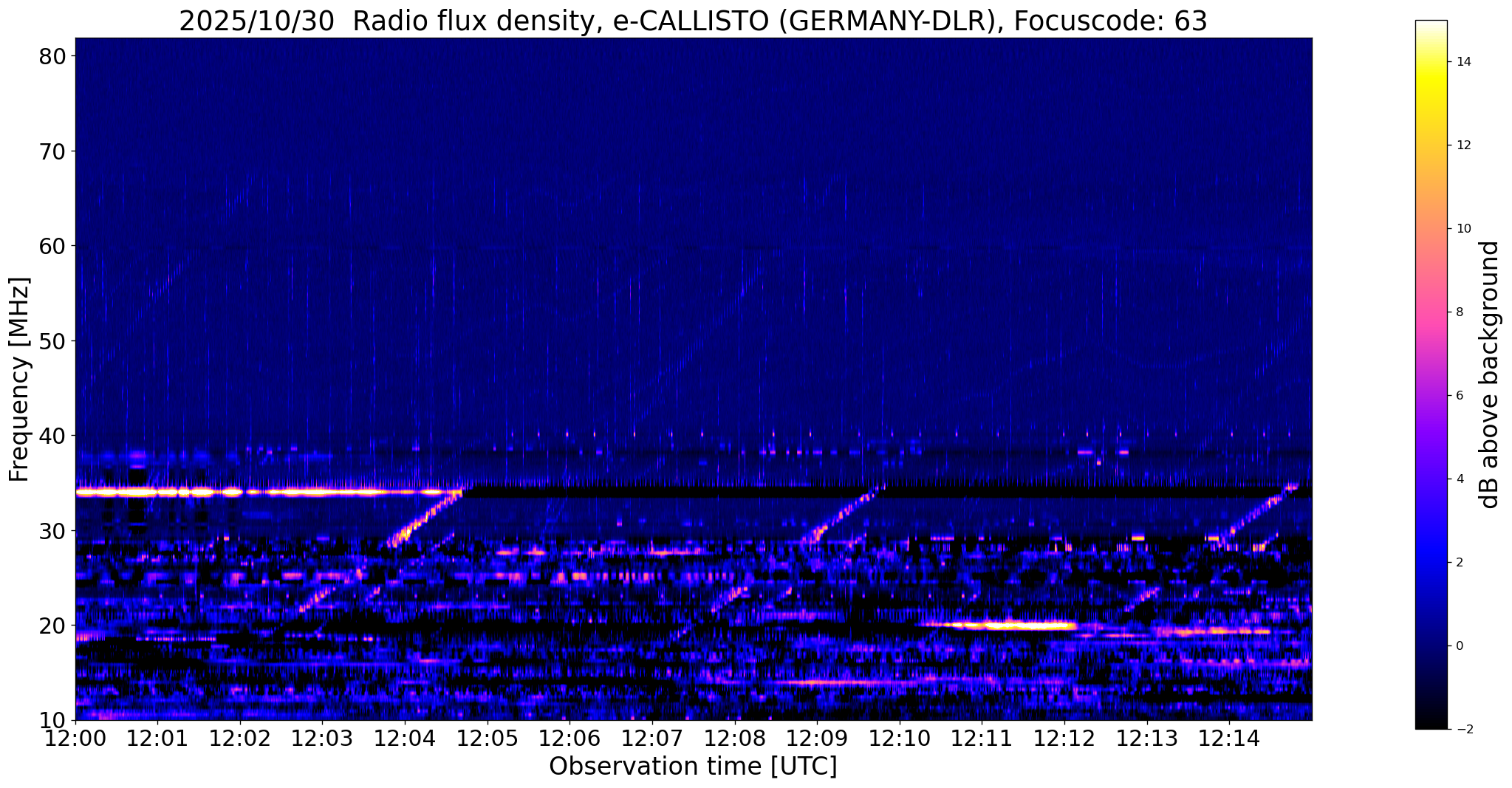Screen dimensions: 1512x788
Task: Click the 50 MHz frequency tick label
Action: pyautogui.click(x=52, y=341)
